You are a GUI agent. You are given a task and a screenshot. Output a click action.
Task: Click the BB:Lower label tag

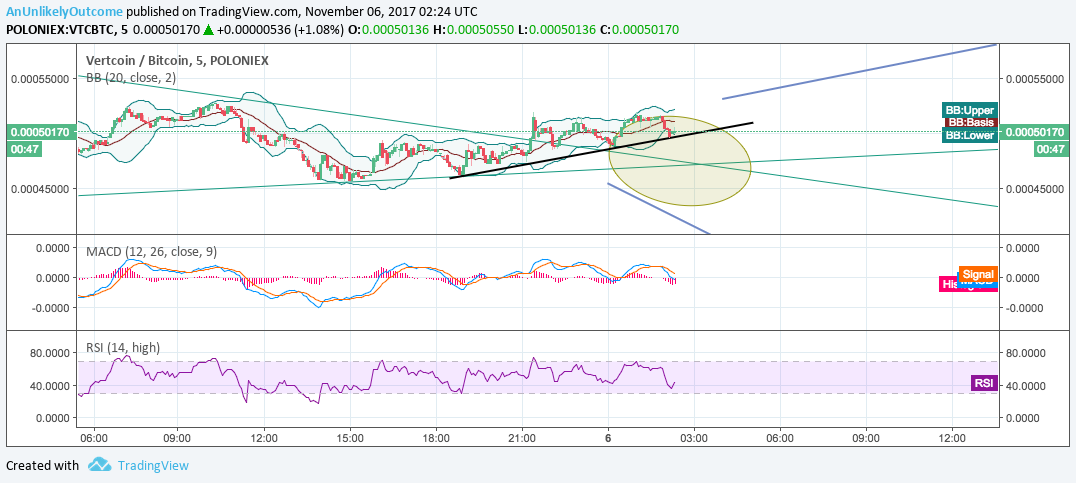969,135
